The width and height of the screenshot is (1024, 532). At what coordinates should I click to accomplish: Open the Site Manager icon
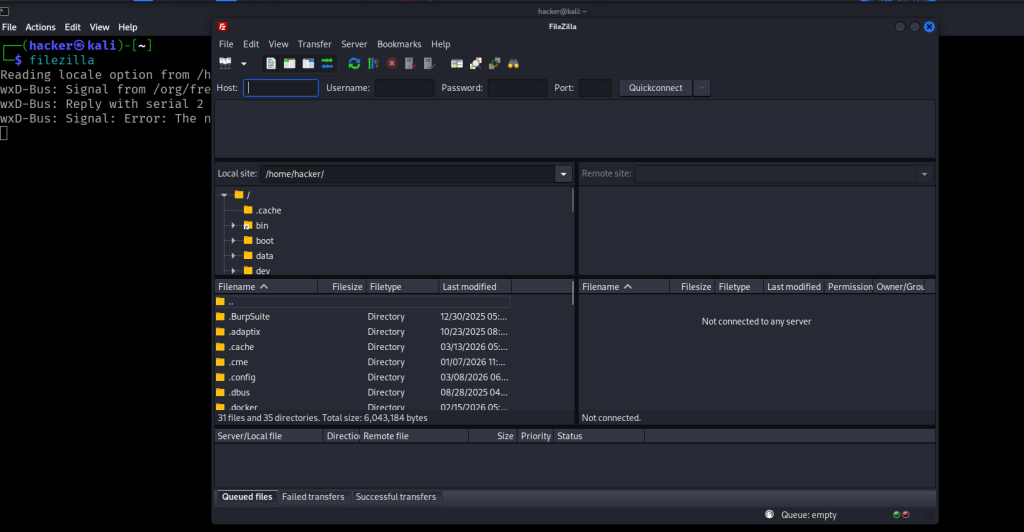pyautogui.click(x=225, y=63)
